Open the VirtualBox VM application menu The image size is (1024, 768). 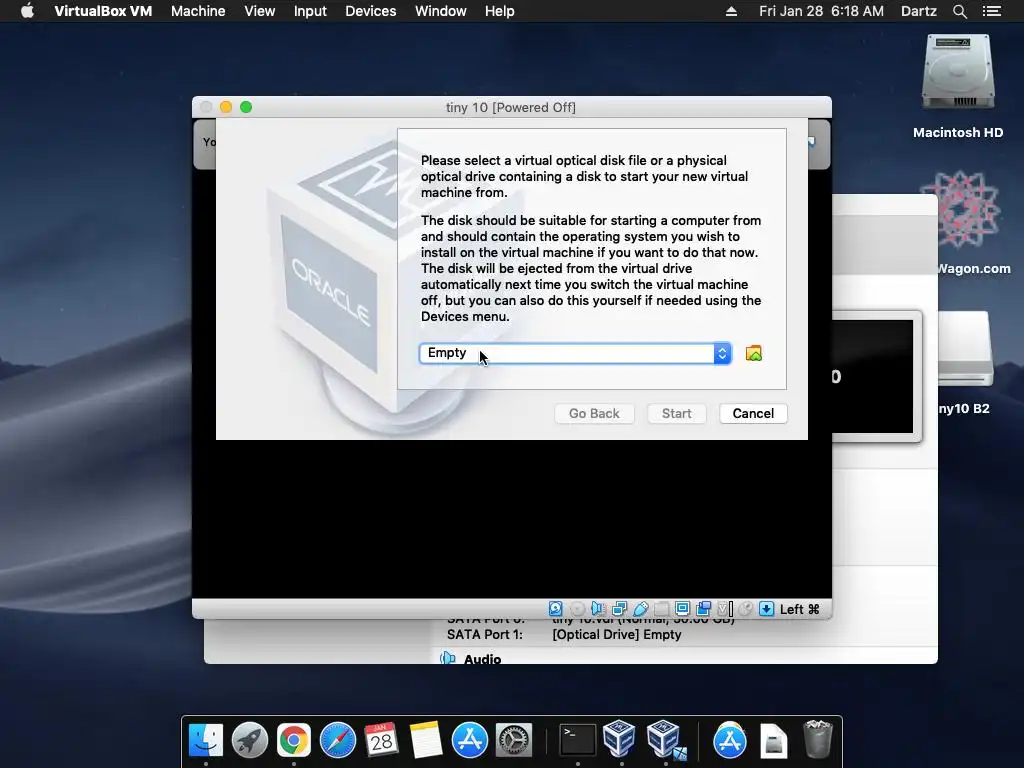(x=103, y=11)
